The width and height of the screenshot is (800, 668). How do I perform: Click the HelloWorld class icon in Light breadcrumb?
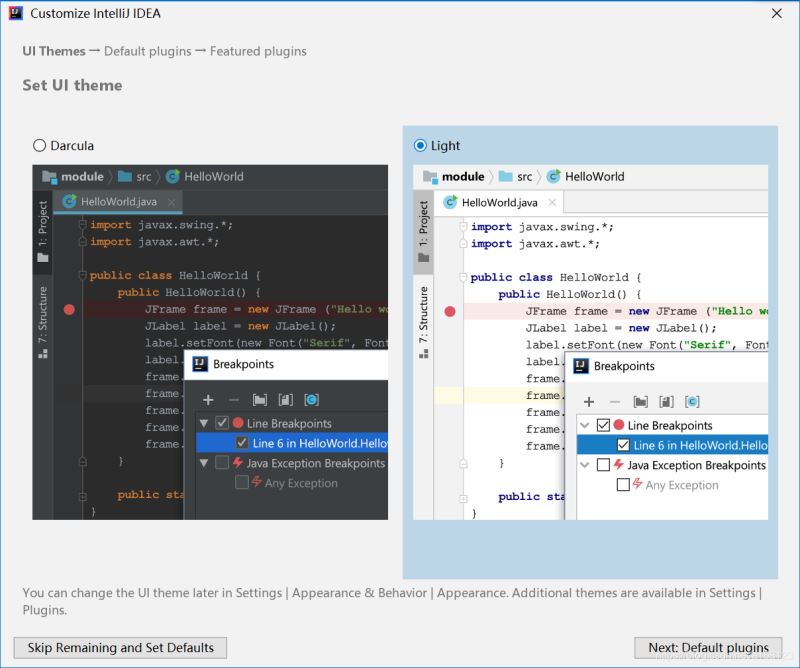click(553, 177)
